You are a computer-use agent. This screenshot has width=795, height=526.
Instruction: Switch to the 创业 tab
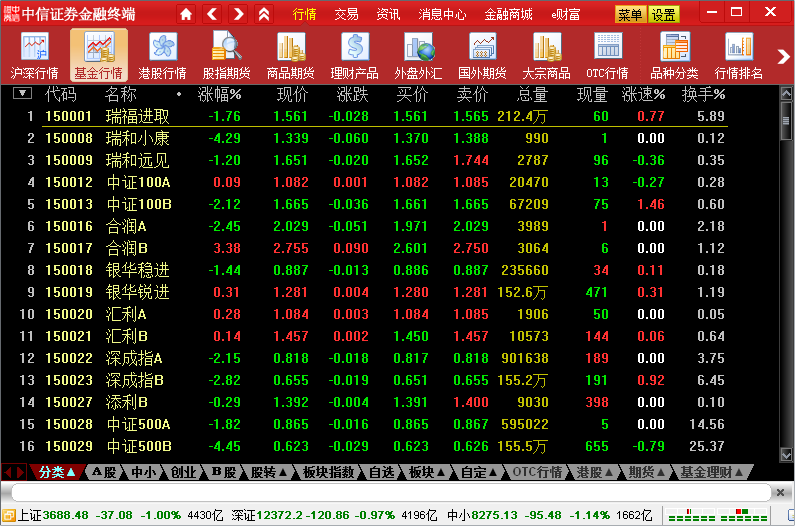(x=183, y=473)
